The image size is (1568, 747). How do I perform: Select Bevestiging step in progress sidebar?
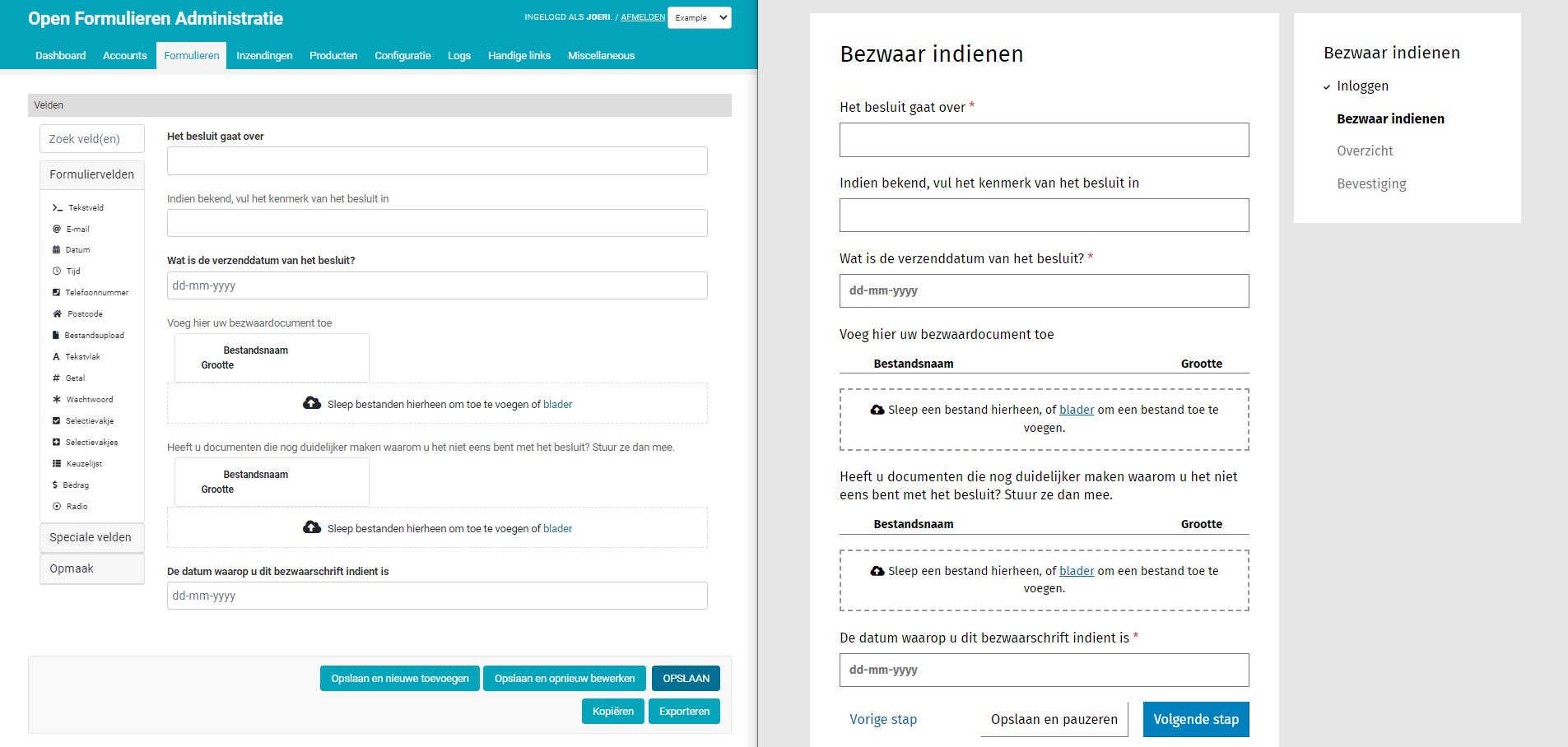1371,184
